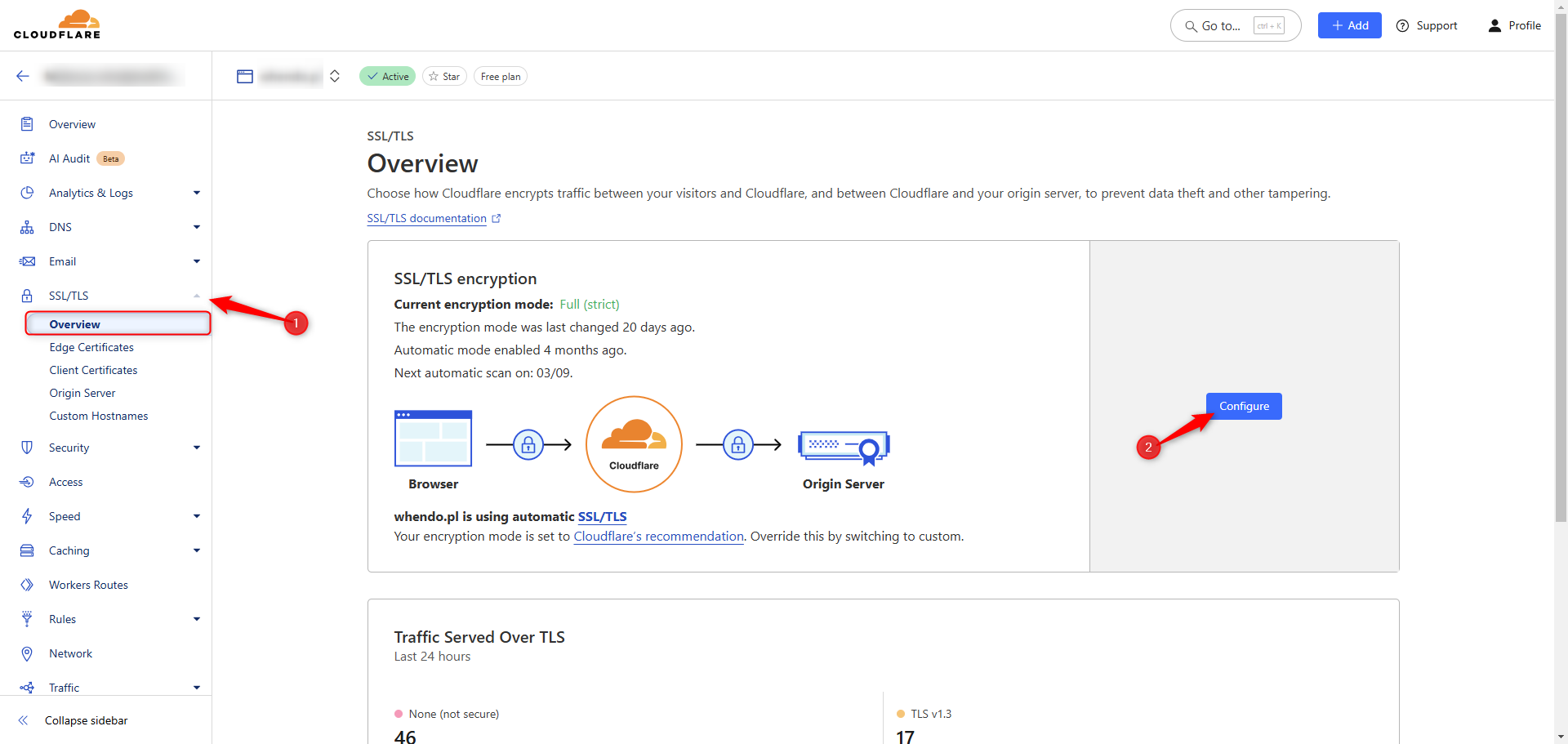This screenshot has width=1568, height=744.
Task: Open Custom Hostnames page
Action: (x=99, y=416)
